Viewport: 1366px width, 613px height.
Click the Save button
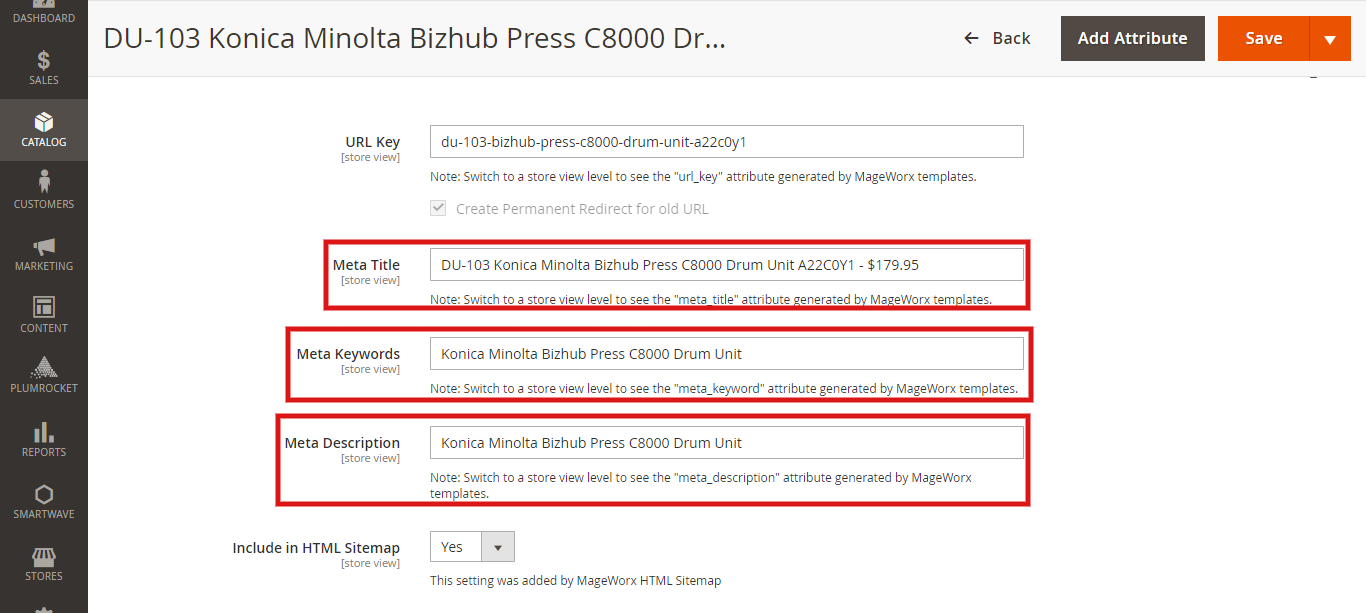1264,39
